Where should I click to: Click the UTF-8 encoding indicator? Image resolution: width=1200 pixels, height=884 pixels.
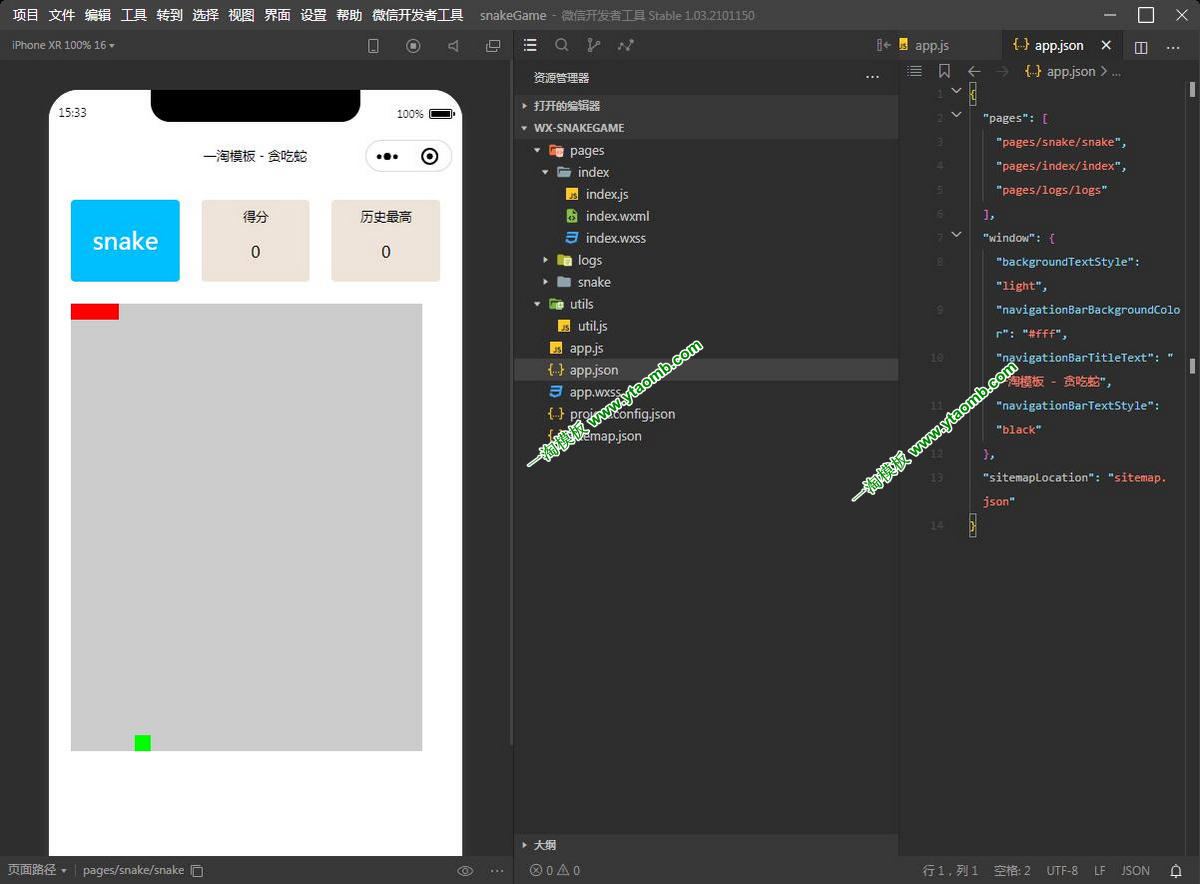coord(1062,871)
